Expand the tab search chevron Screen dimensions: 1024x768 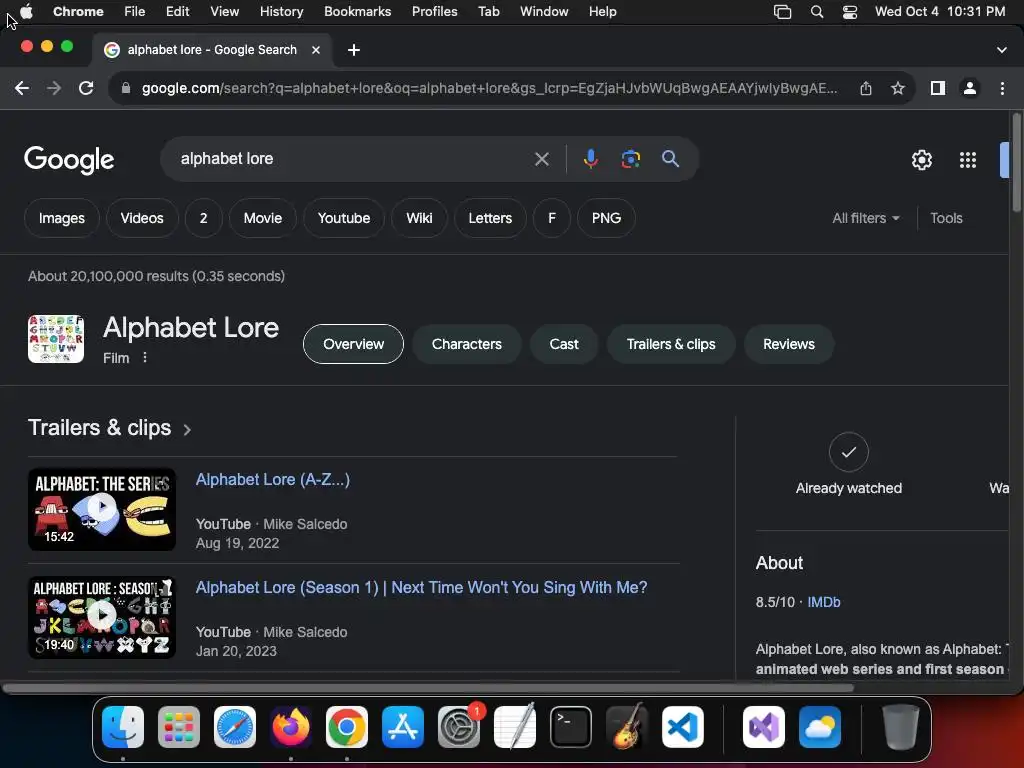1002,50
